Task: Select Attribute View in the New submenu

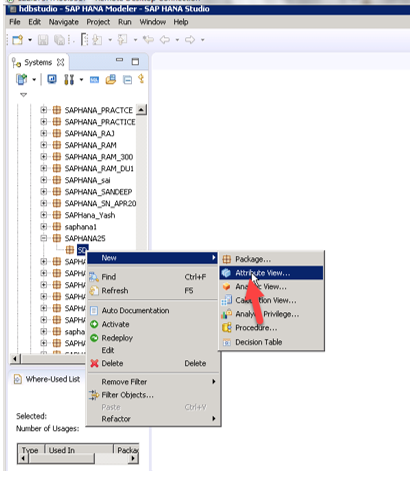Action: click(x=271, y=273)
